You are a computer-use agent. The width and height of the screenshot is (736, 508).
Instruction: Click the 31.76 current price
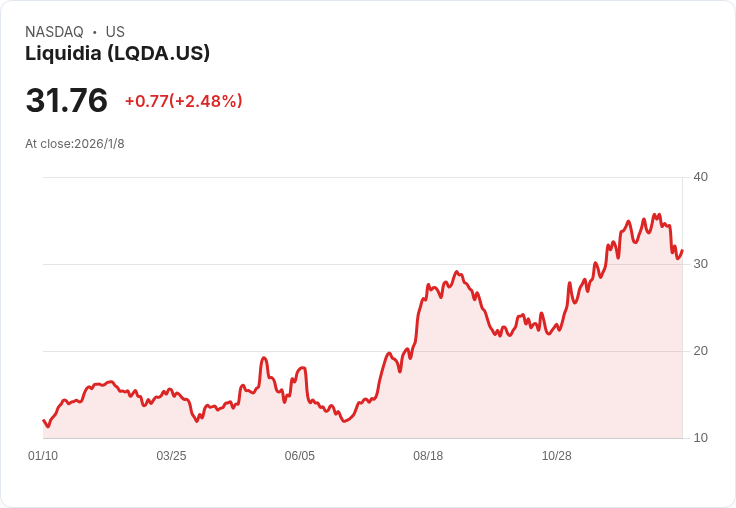point(66,100)
